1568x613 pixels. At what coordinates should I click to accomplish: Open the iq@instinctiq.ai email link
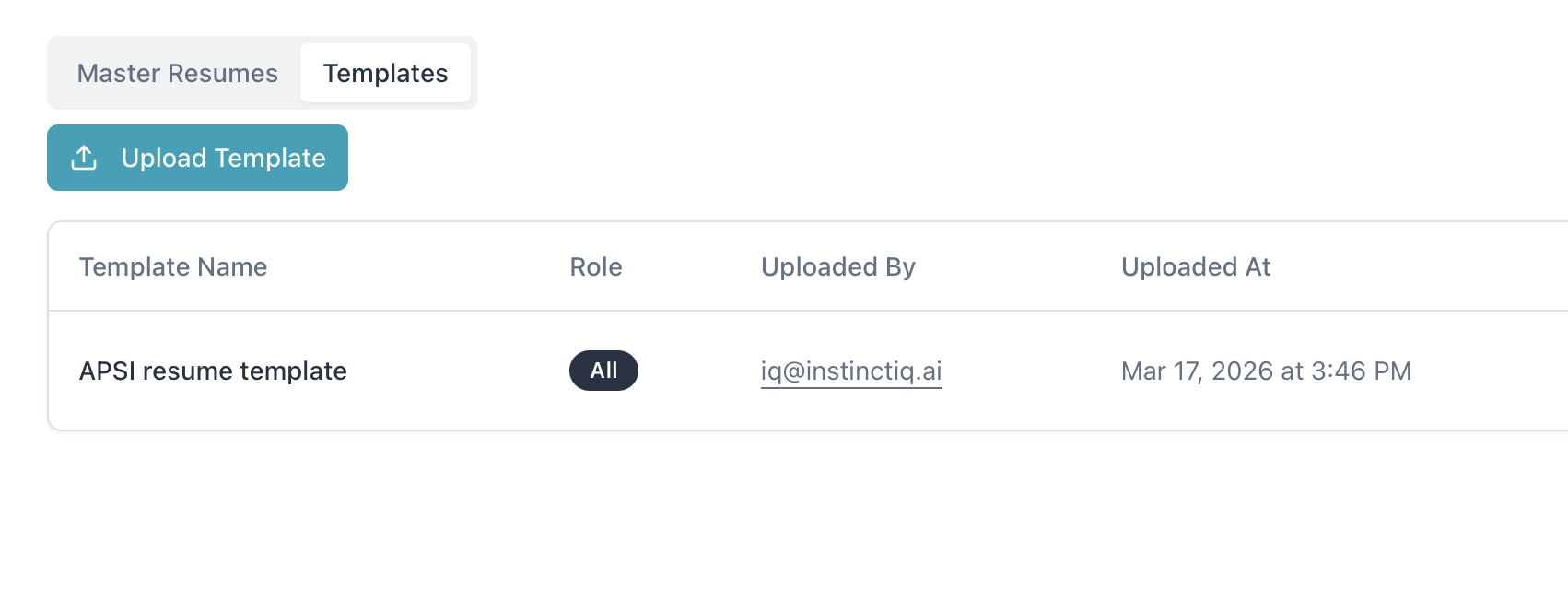(x=851, y=371)
